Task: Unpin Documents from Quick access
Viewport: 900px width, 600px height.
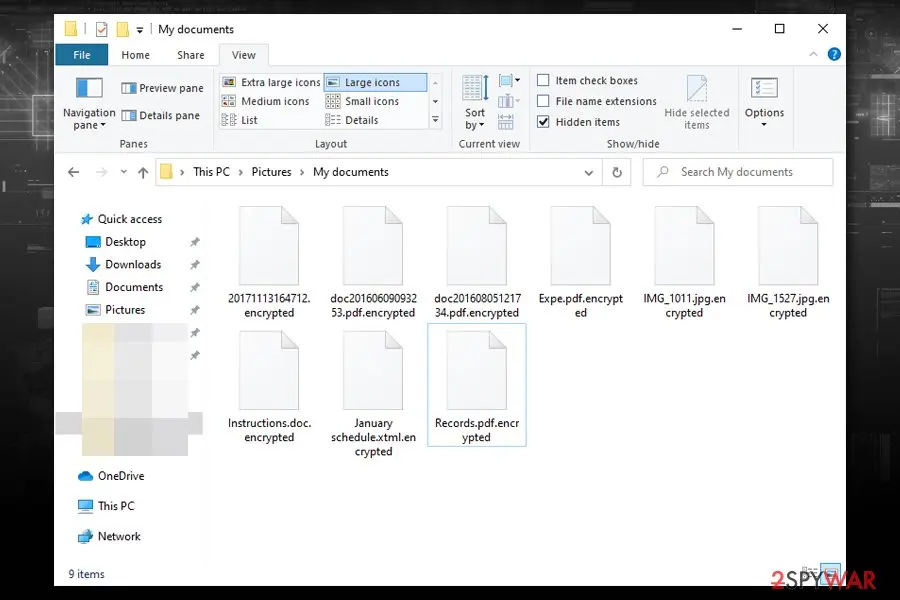Action: [195, 287]
